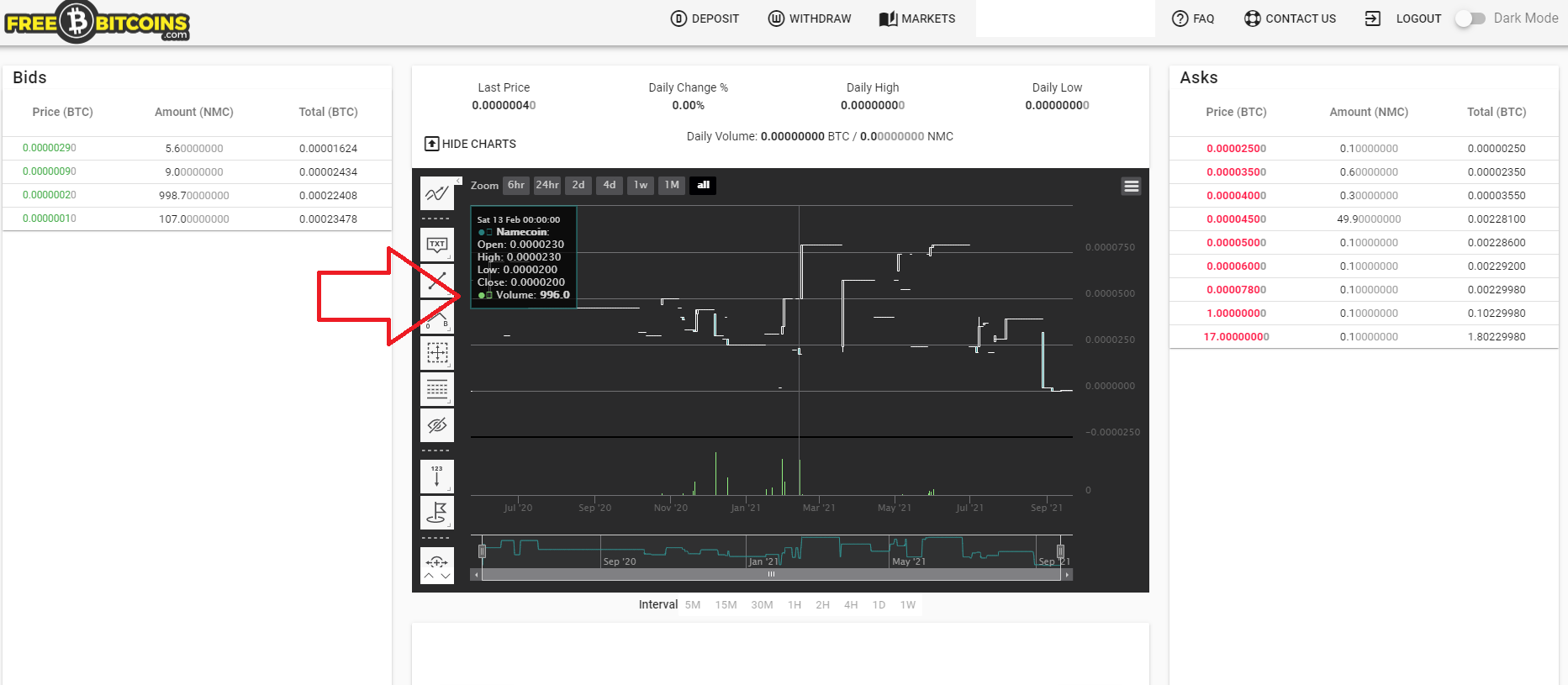Select ask price 0.00004000
1568x685 pixels.
pyautogui.click(x=1236, y=196)
